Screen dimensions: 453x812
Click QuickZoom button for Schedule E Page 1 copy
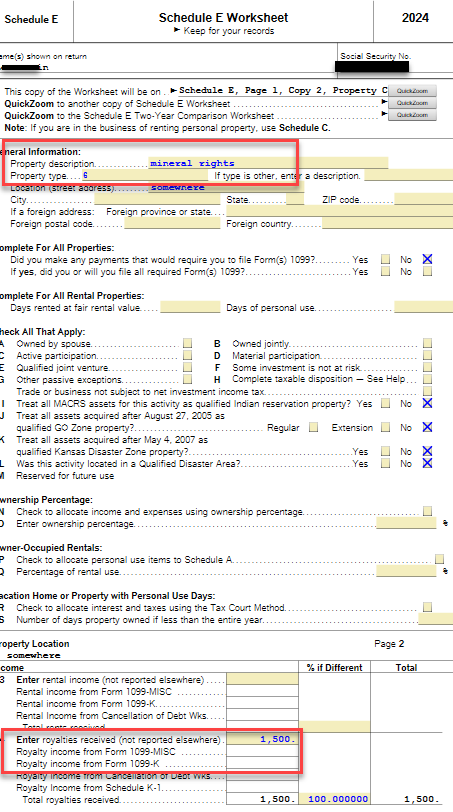click(x=412, y=91)
